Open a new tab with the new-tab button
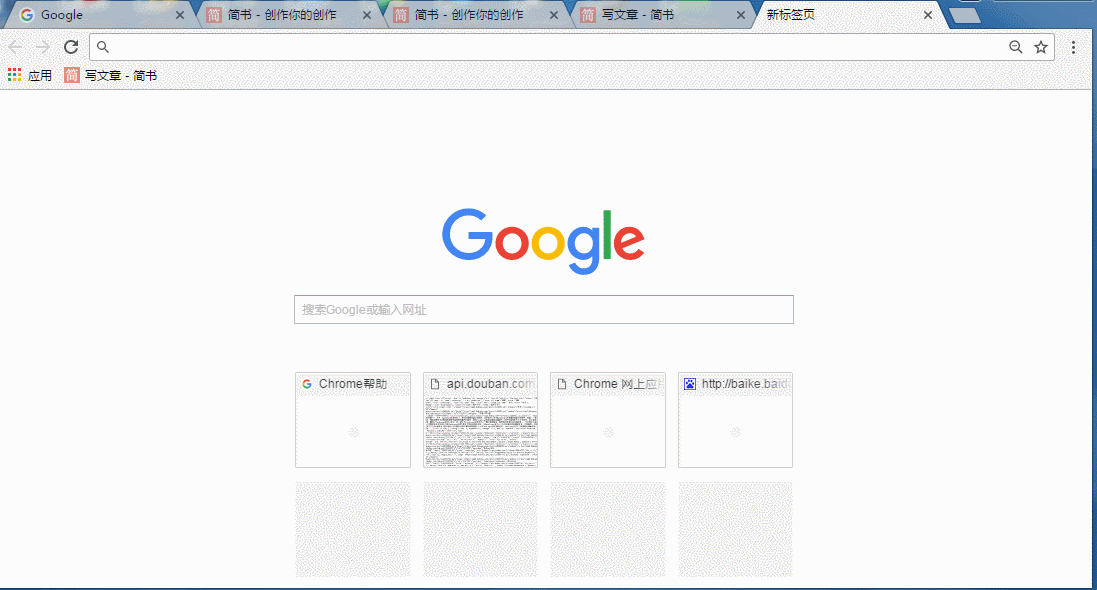 (965, 15)
